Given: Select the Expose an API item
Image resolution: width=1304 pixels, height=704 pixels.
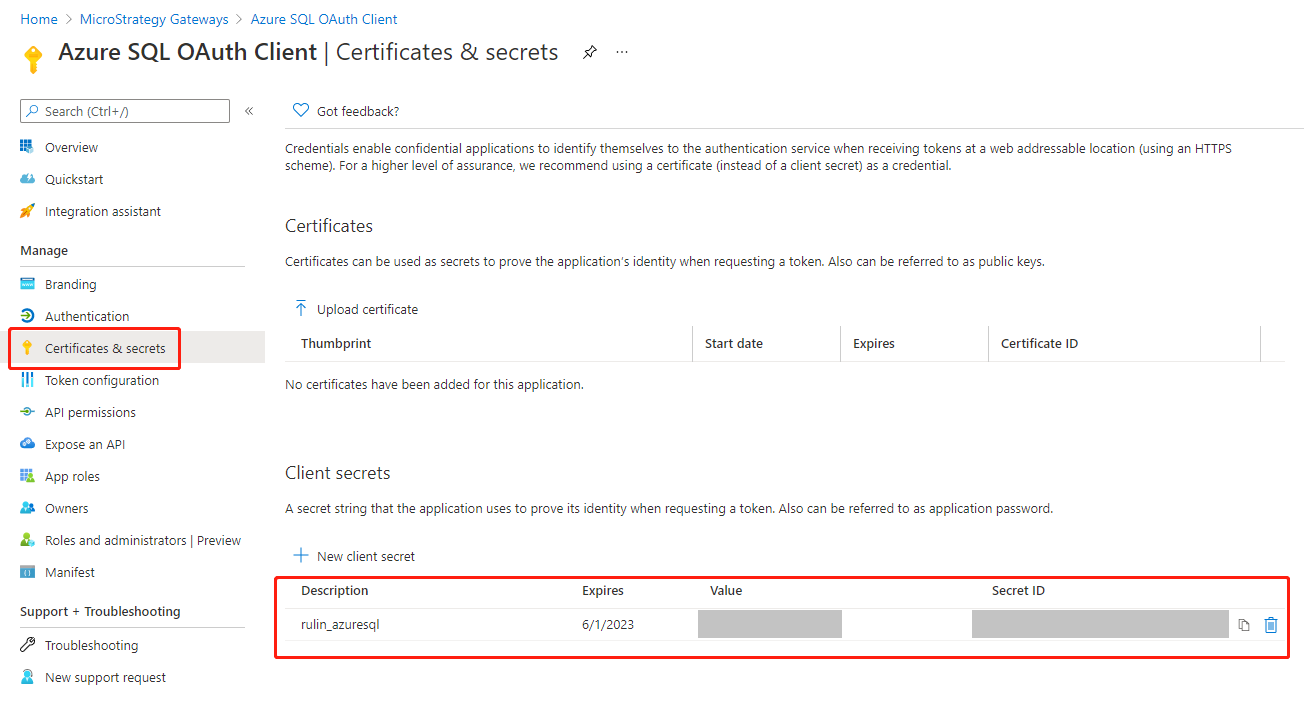Looking at the screenshot, I should [85, 444].
